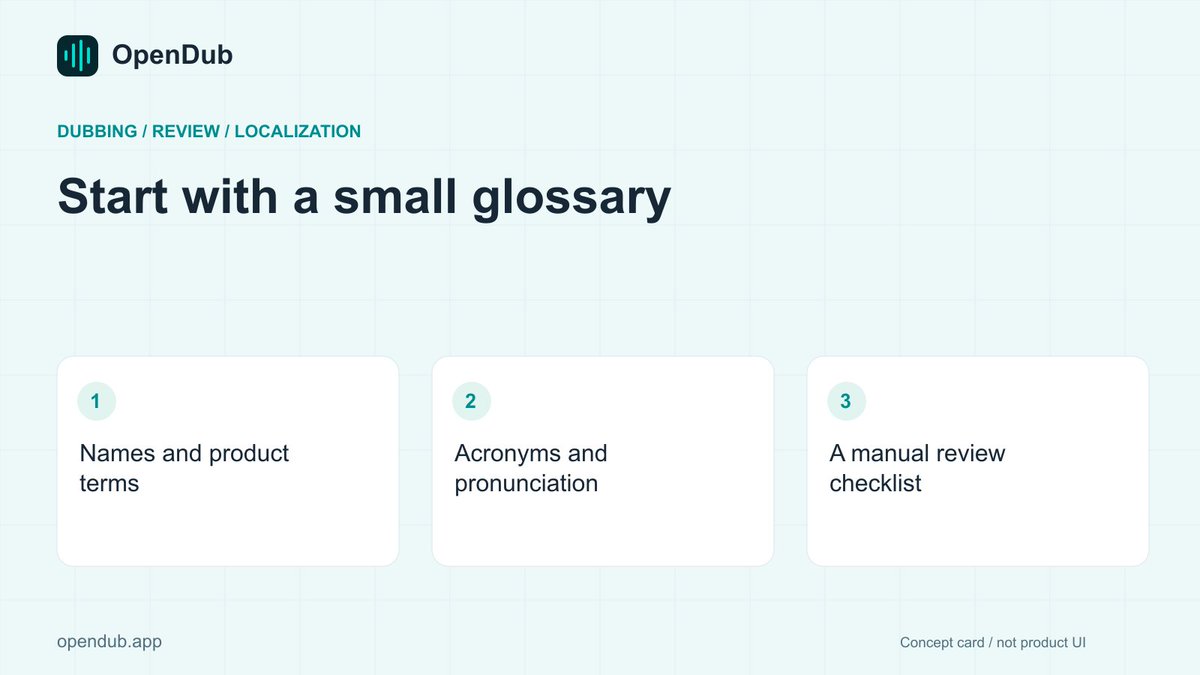The image size is (1200, 675).
Task: Select the LOCALIZATION breadcrumb label
Action: tap(298, 131)
